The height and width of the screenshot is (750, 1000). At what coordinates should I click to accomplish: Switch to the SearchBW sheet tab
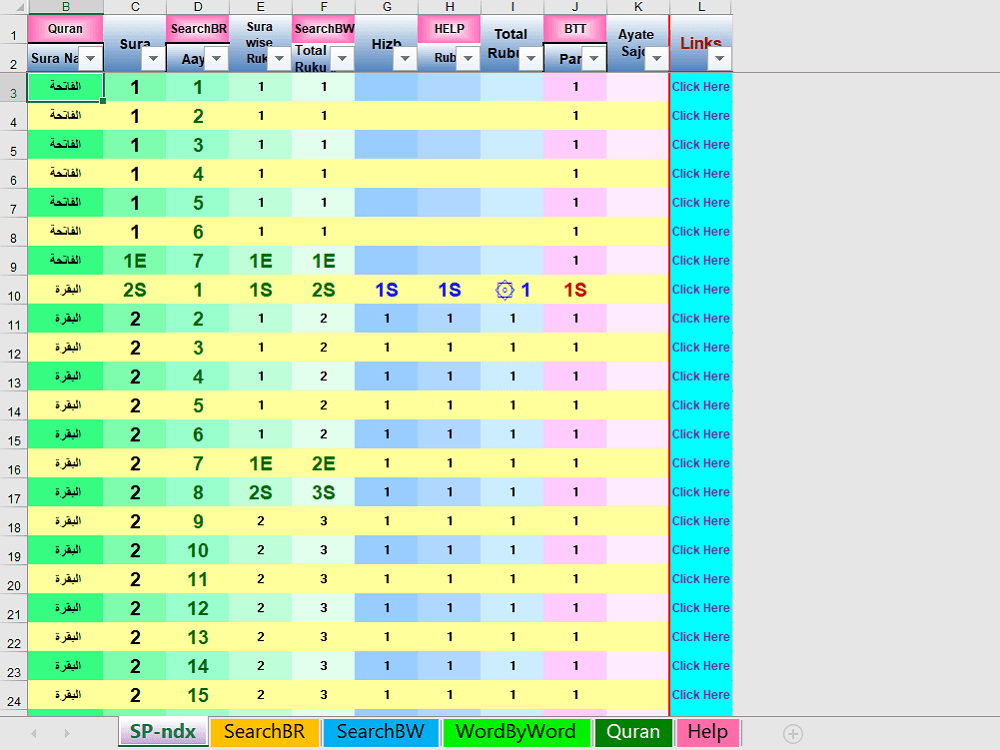click(380, 732)
